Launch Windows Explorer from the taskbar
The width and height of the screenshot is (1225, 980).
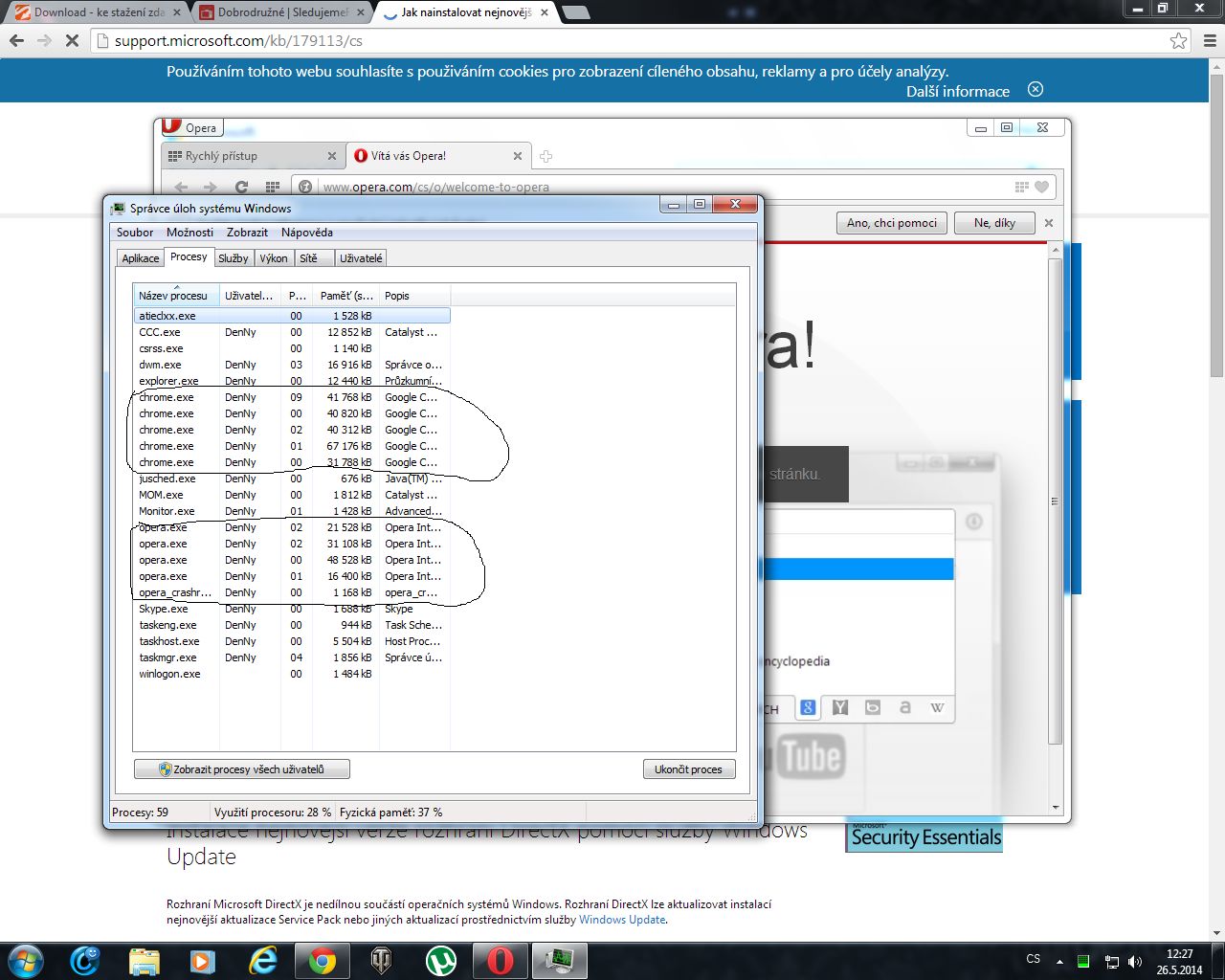pyautogui.click(x=144, y=961)
